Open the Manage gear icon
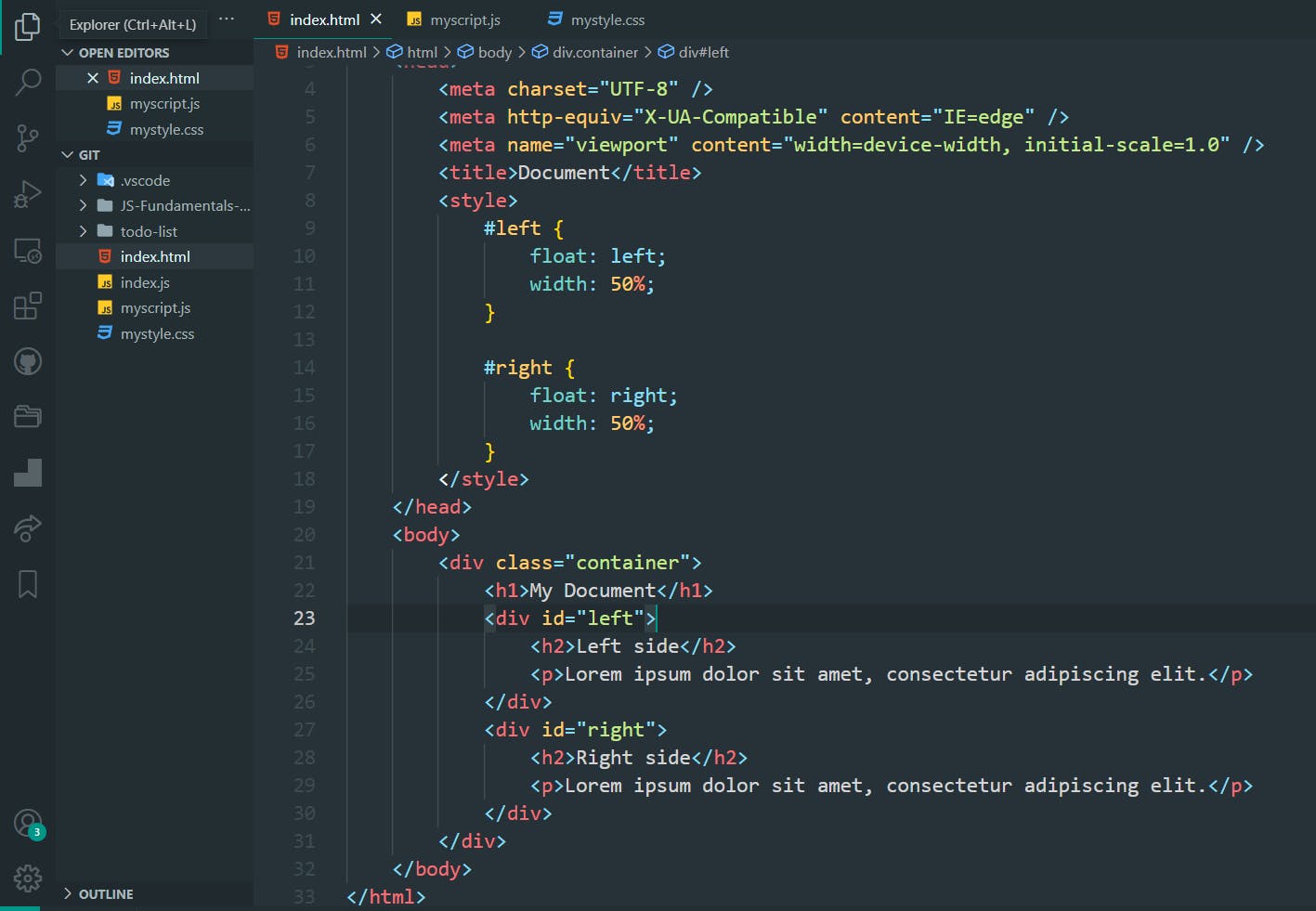Image resolution: width=1316 pixels, height=911 pixels. coord(28,878)
